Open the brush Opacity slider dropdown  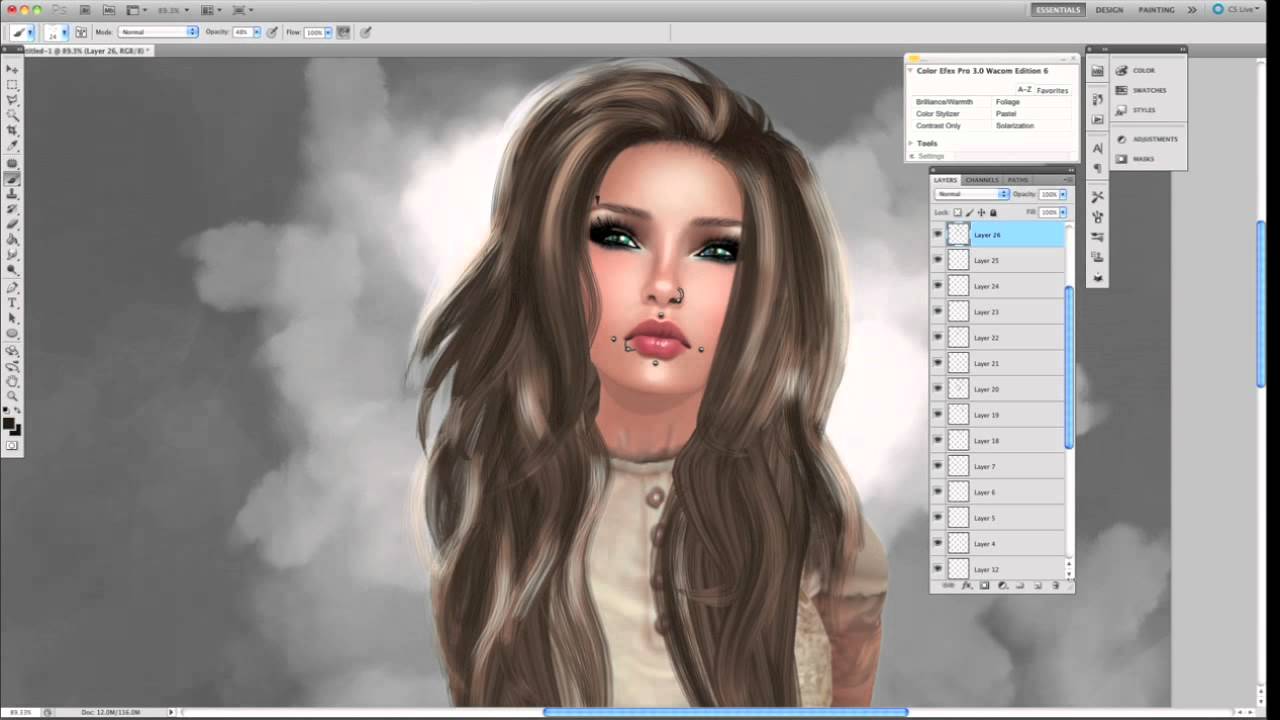257,32
